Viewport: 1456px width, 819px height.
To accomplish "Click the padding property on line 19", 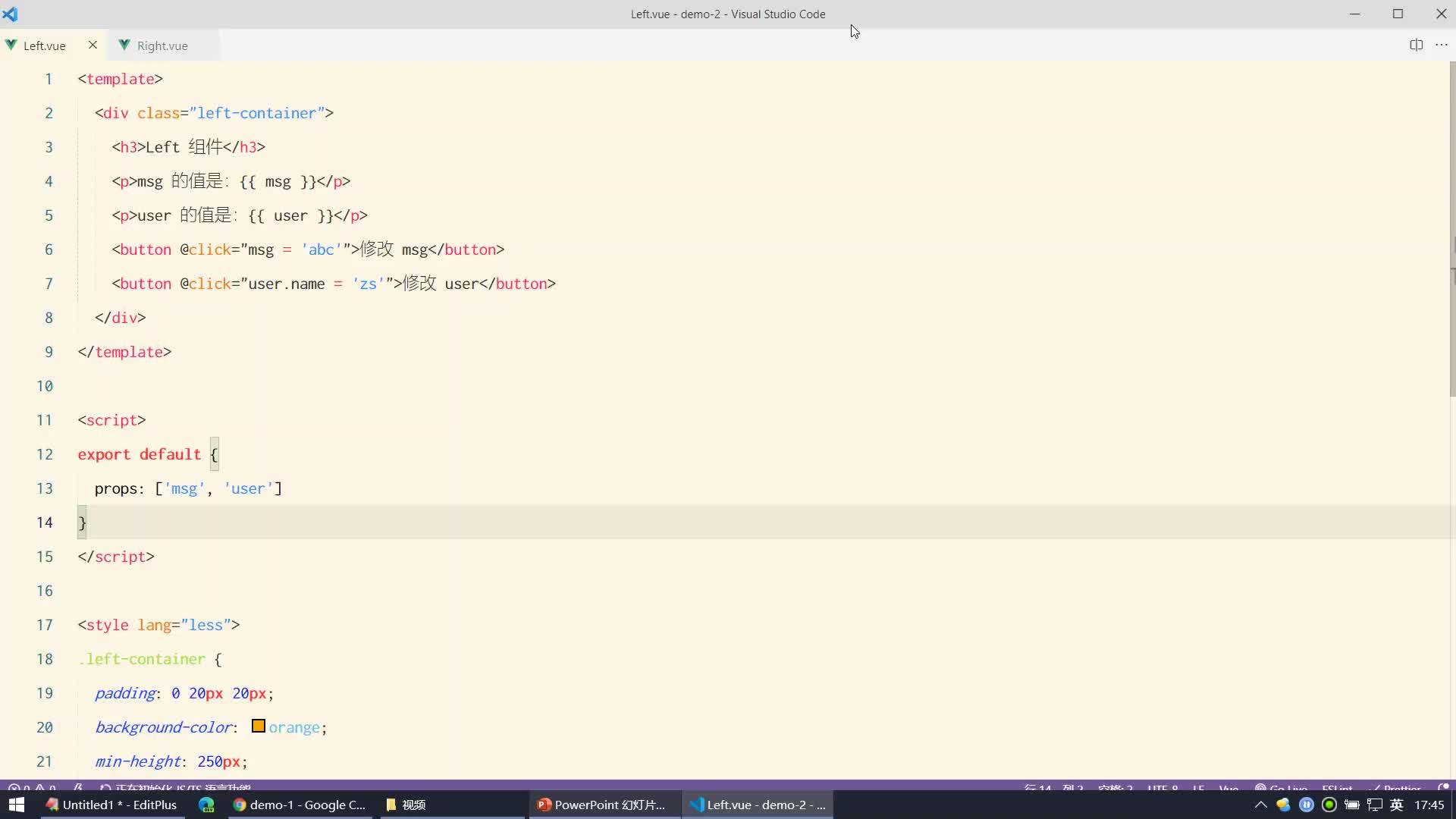I will (x=125, y=693).
